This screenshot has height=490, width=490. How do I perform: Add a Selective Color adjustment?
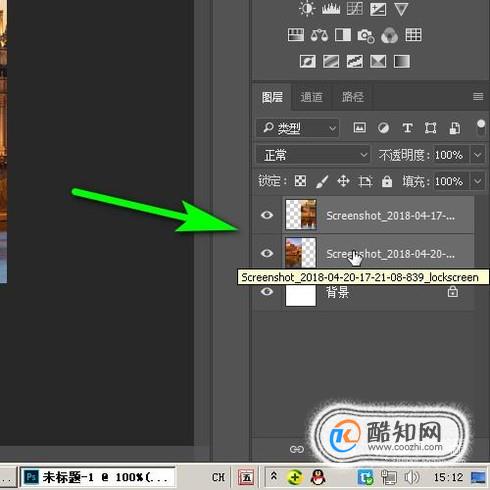378,61
